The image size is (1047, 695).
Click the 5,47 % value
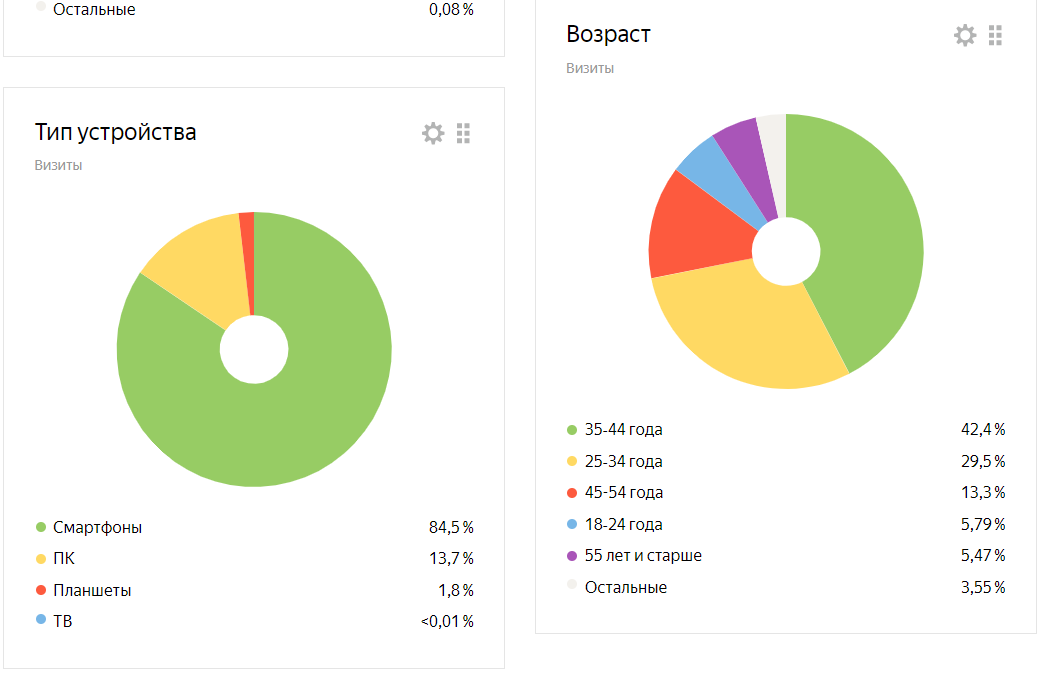pyautogui.click(x=983, y=555)
